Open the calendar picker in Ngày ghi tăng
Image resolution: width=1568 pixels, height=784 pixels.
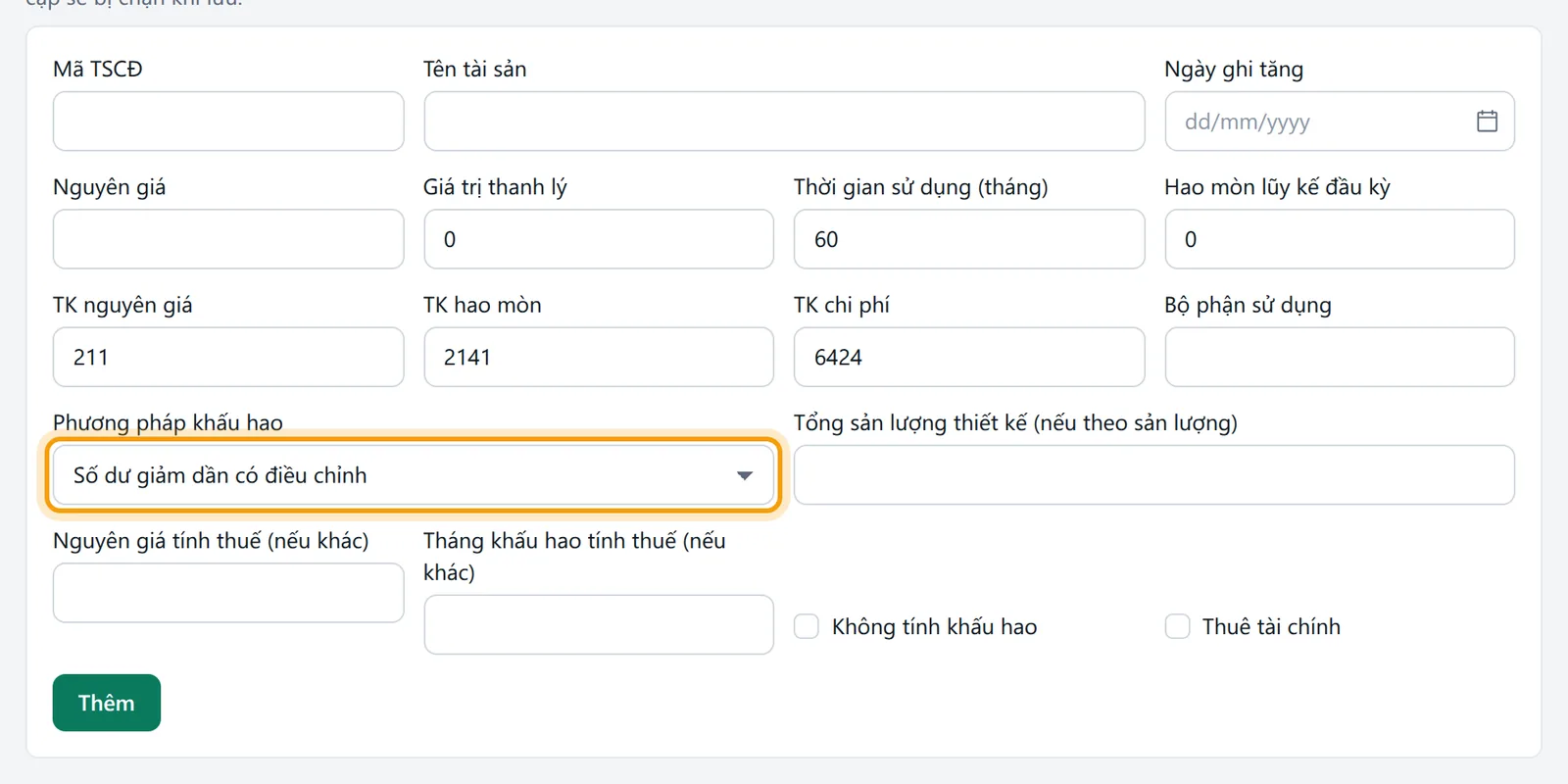click(x=1487, y=122)
